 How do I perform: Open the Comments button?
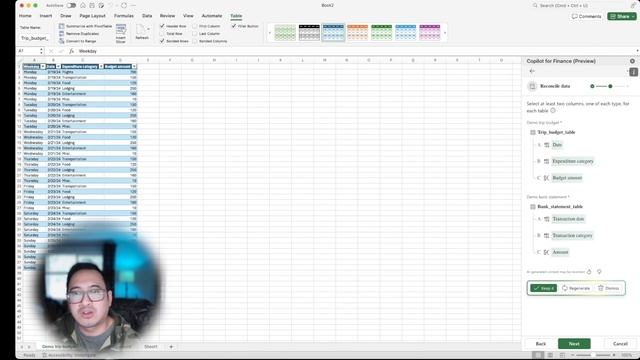tap(587, 16)
